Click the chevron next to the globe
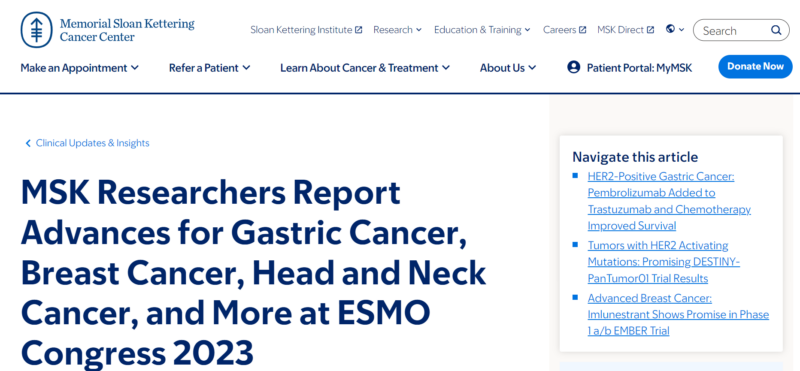Viewport: 800px width, 371px height. 682,30
